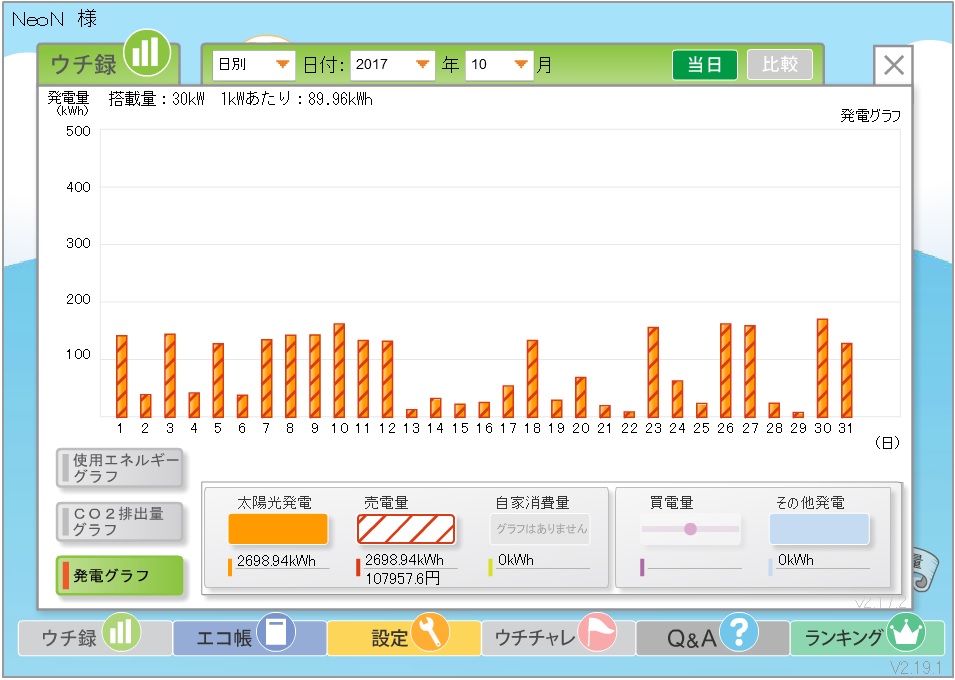Viewport: 955px width, 680px height.
Task: Click the 26 label on the day axis
Action: pos(725,428)
